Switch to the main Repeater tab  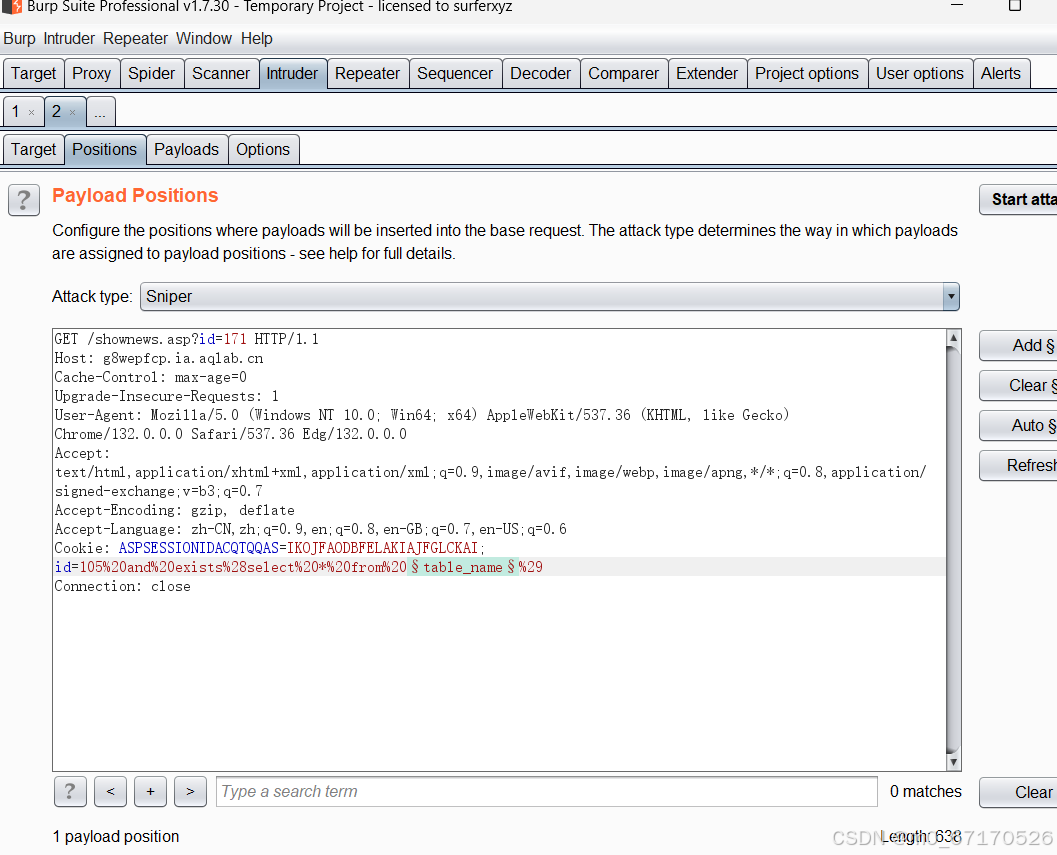point(367,73)
